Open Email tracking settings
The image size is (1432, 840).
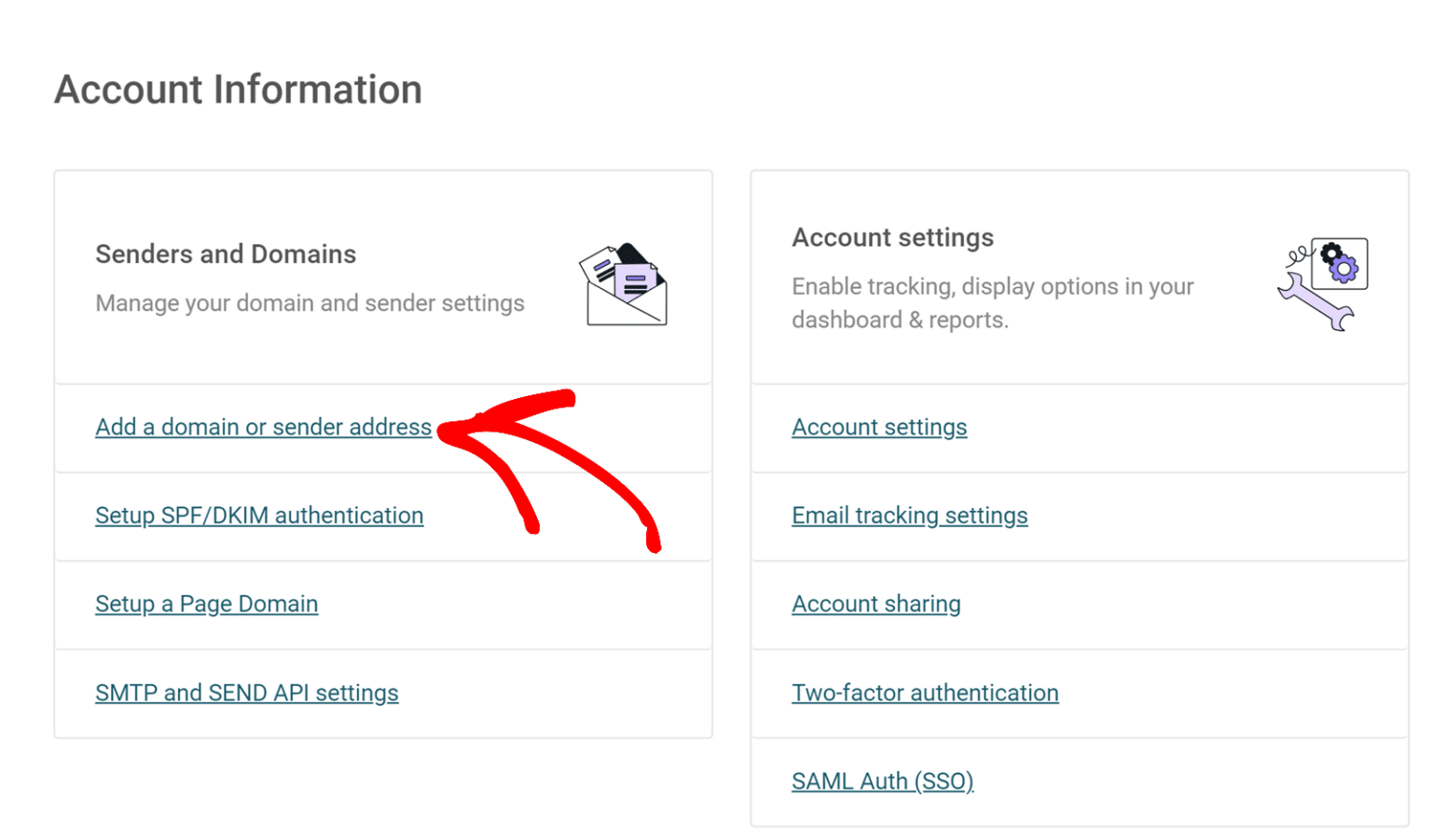pyautogui.click(x=909, y=516)
